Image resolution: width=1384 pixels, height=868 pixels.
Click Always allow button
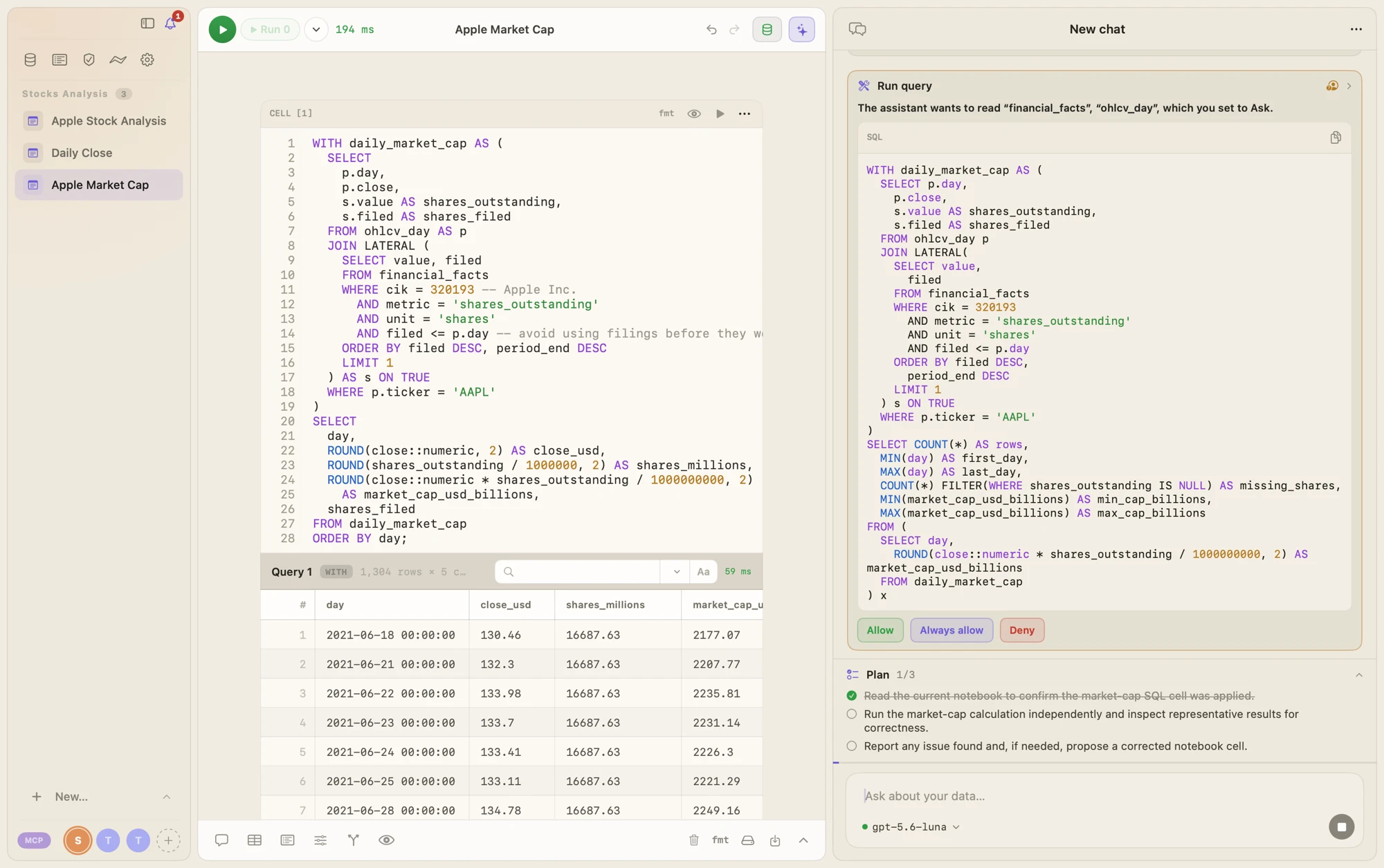pos(951,630)
